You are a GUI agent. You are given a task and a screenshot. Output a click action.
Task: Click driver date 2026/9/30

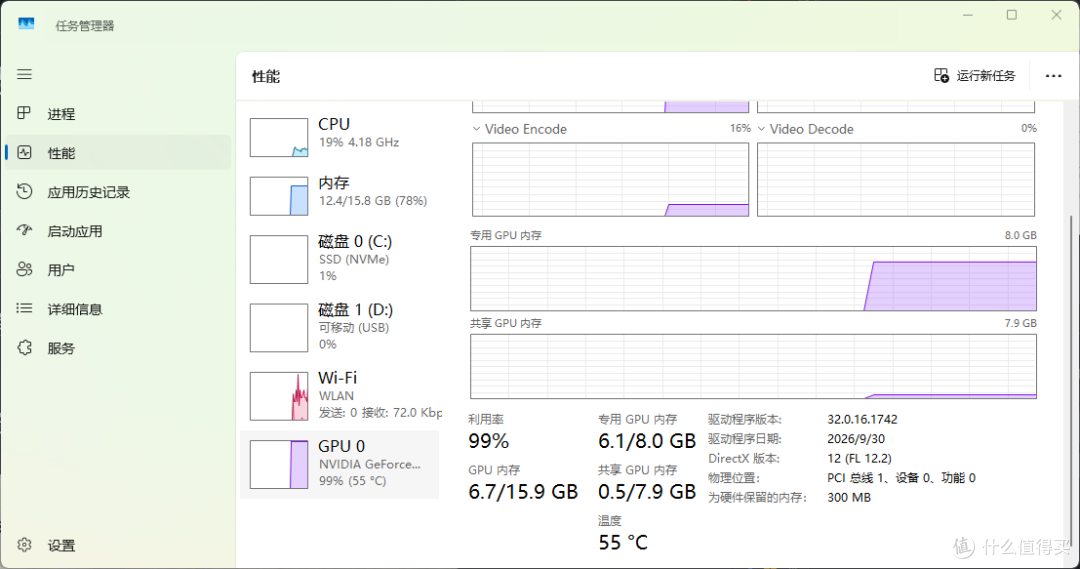(856, 438)
